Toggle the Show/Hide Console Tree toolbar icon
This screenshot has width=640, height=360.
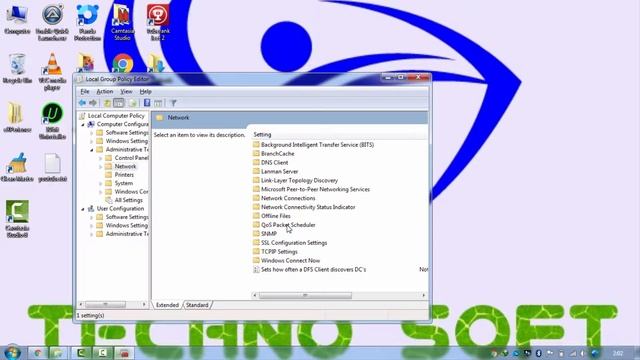point(119,103)
